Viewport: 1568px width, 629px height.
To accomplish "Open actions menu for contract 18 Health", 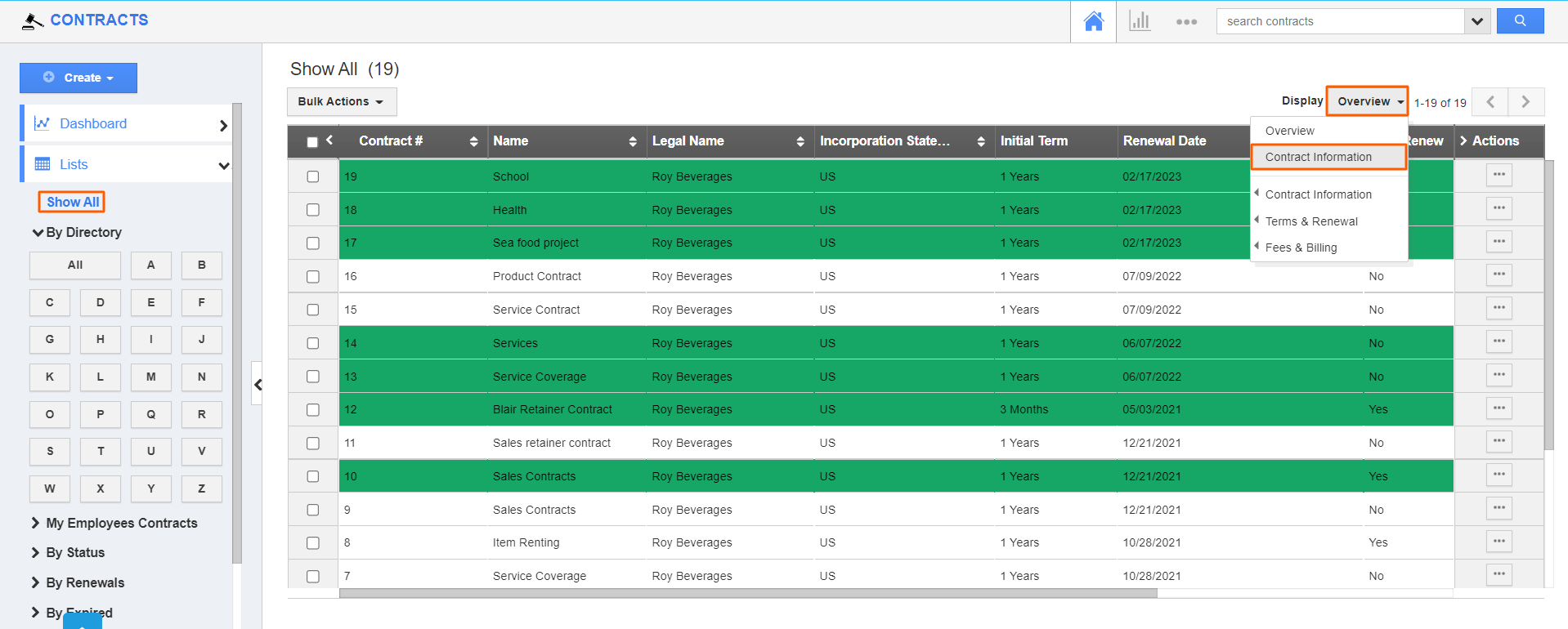I will pos(1499,208).
